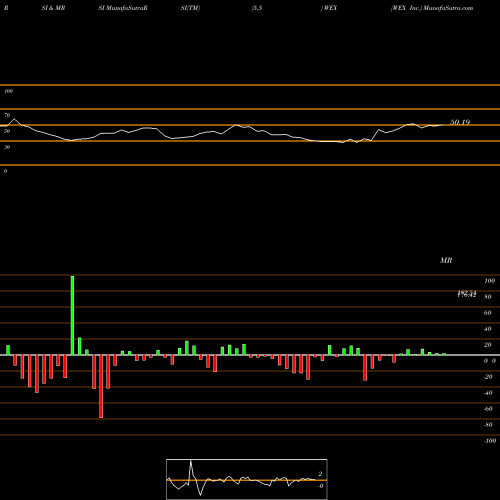Click the 'SI(TM)' header label
This screenshot has width=500, height=500.
pyautogui.click(x=190, y=8)
